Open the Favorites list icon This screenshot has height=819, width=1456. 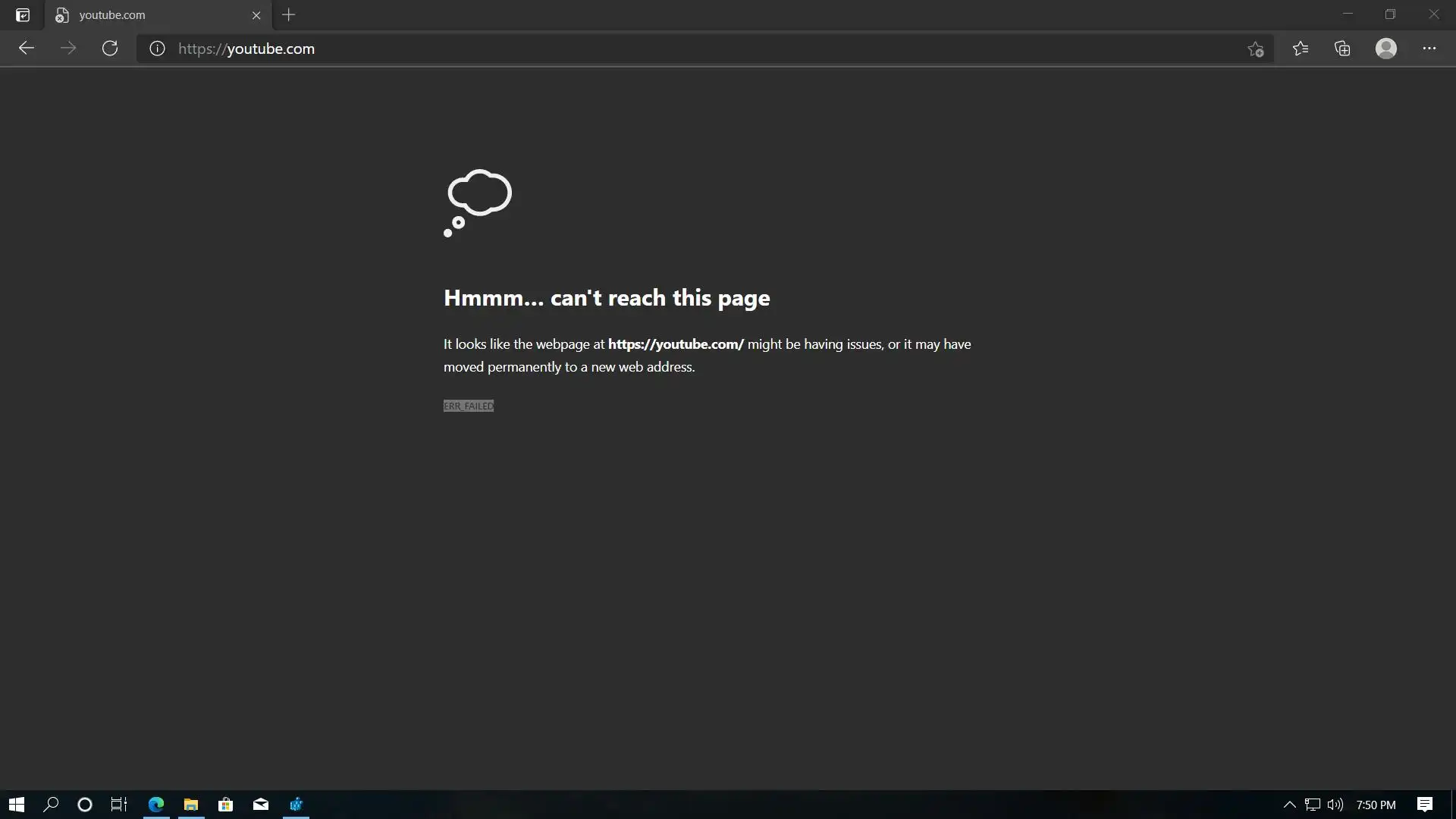(1301, 49)
